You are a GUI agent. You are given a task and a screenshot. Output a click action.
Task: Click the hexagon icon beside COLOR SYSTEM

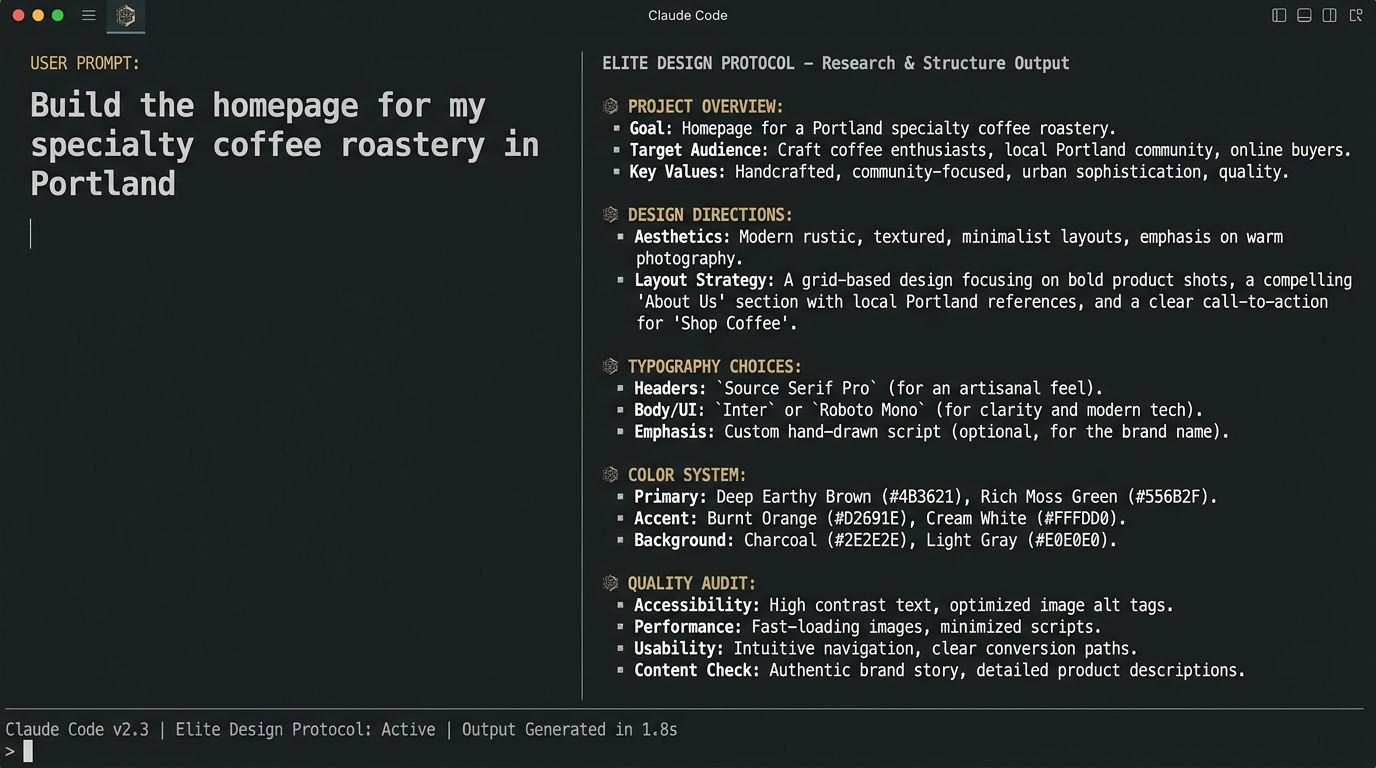610,474
